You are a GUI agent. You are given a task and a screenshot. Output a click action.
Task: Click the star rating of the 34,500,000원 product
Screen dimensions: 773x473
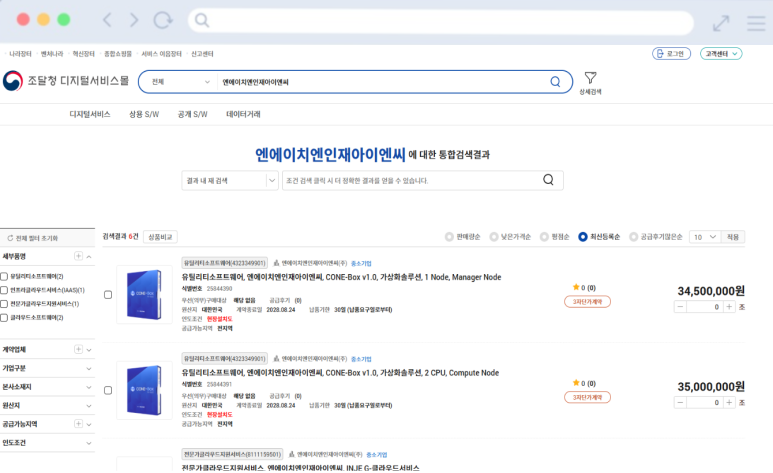pos(584,287)
